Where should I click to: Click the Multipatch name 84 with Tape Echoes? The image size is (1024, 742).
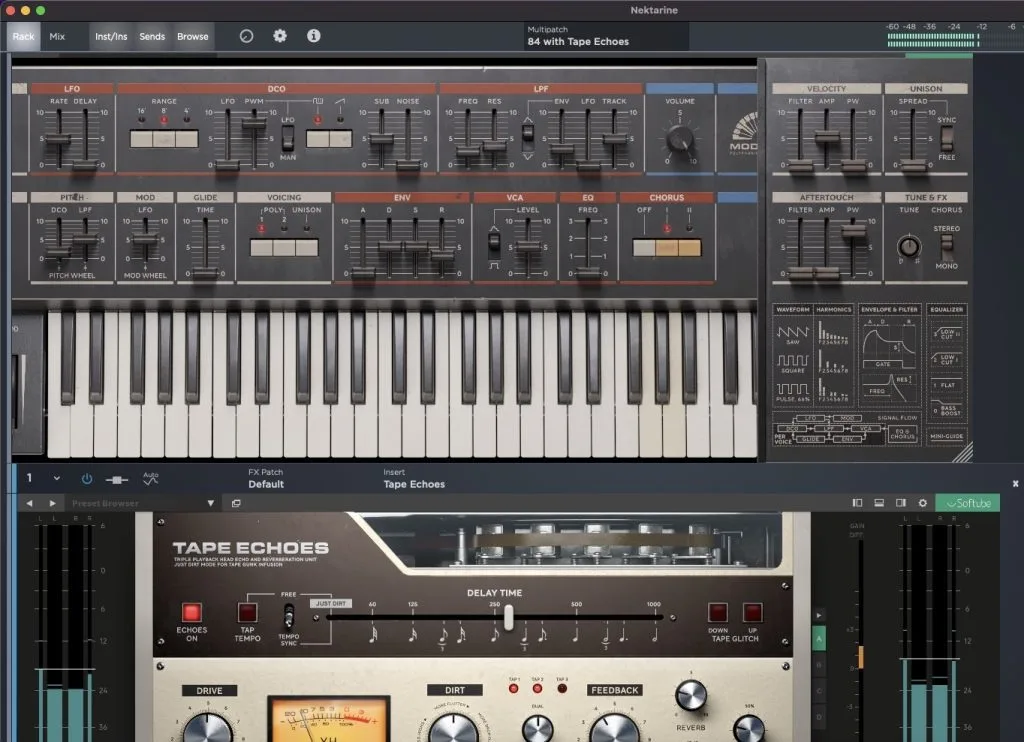click(x=578, y=42)
